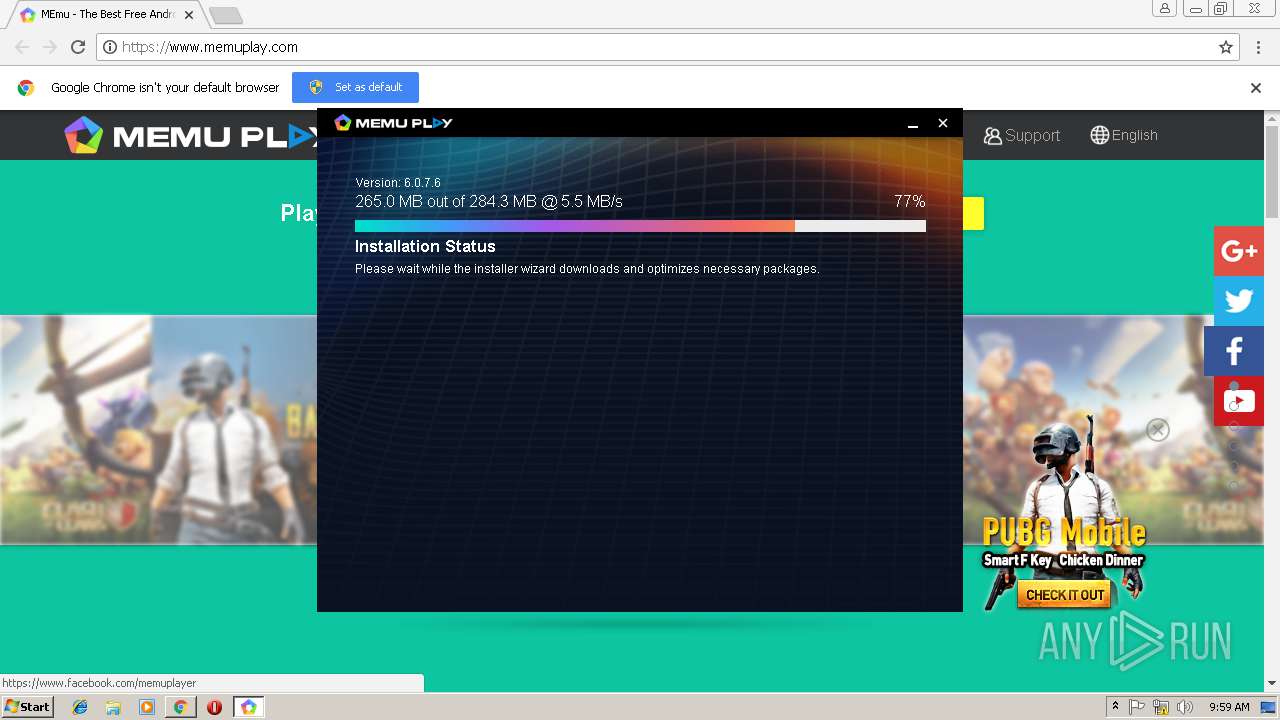
Task: Close the MEmu installer window
Action: (942, 123)
